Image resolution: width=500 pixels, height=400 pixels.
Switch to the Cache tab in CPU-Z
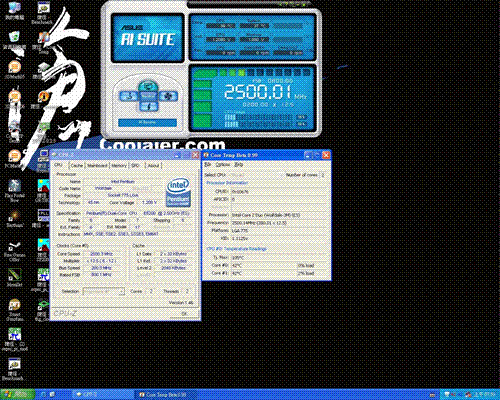point(77,165)
